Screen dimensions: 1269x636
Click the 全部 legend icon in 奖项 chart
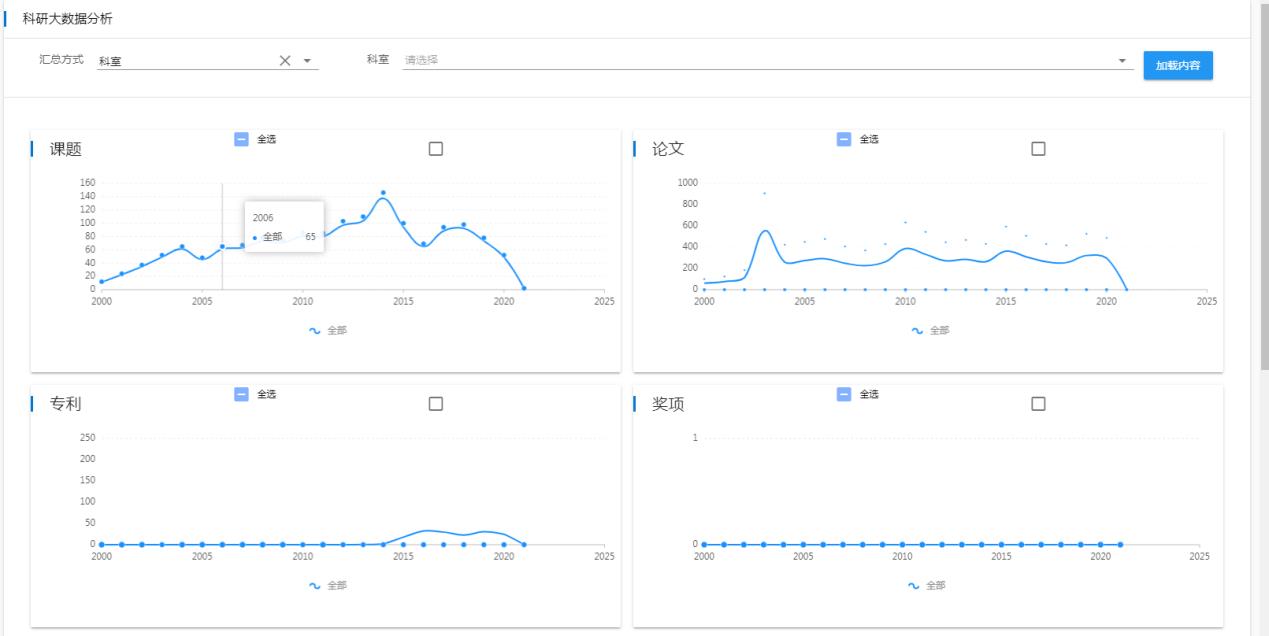[913, 586]
